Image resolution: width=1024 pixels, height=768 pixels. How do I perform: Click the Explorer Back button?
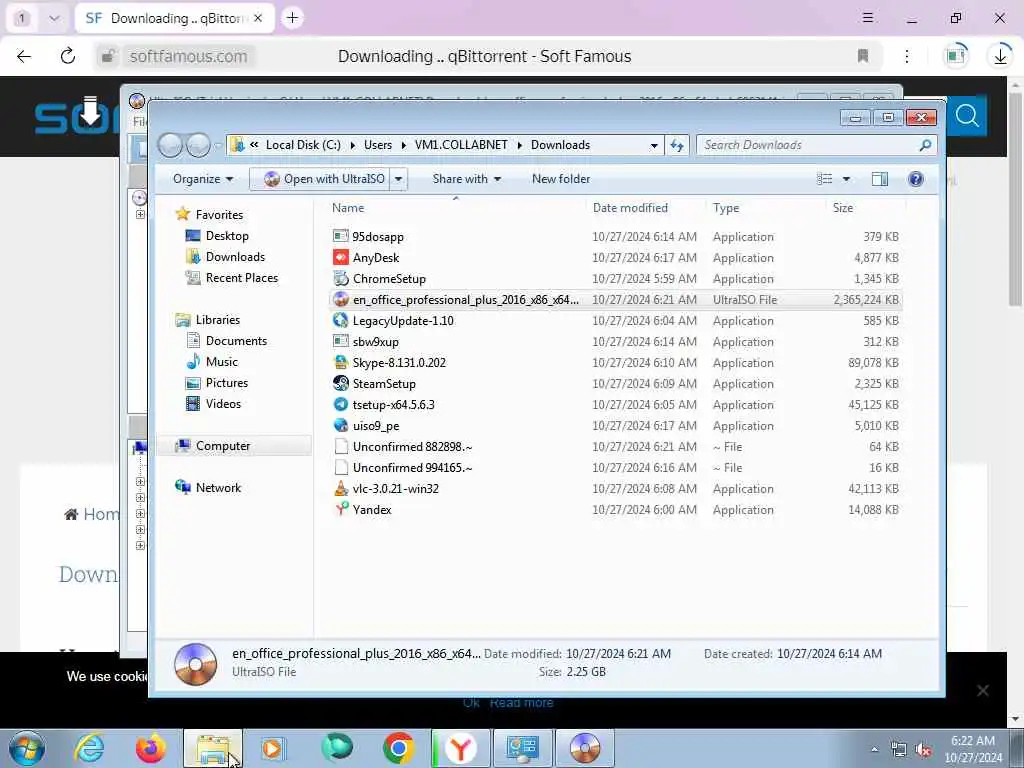coord(170,145)
